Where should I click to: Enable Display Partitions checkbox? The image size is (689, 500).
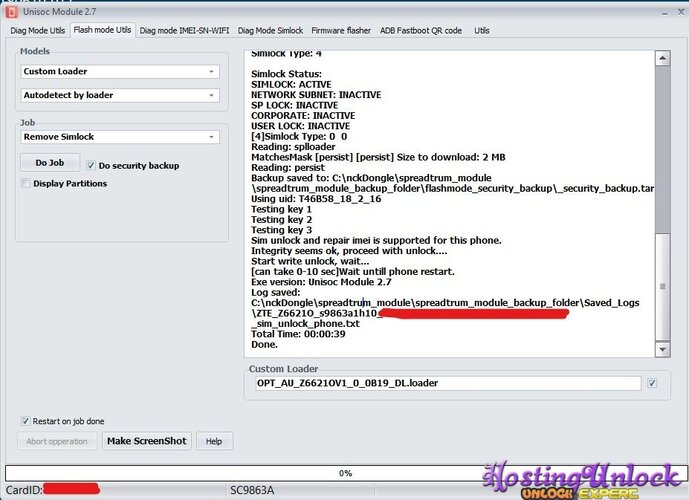point(25,183)
